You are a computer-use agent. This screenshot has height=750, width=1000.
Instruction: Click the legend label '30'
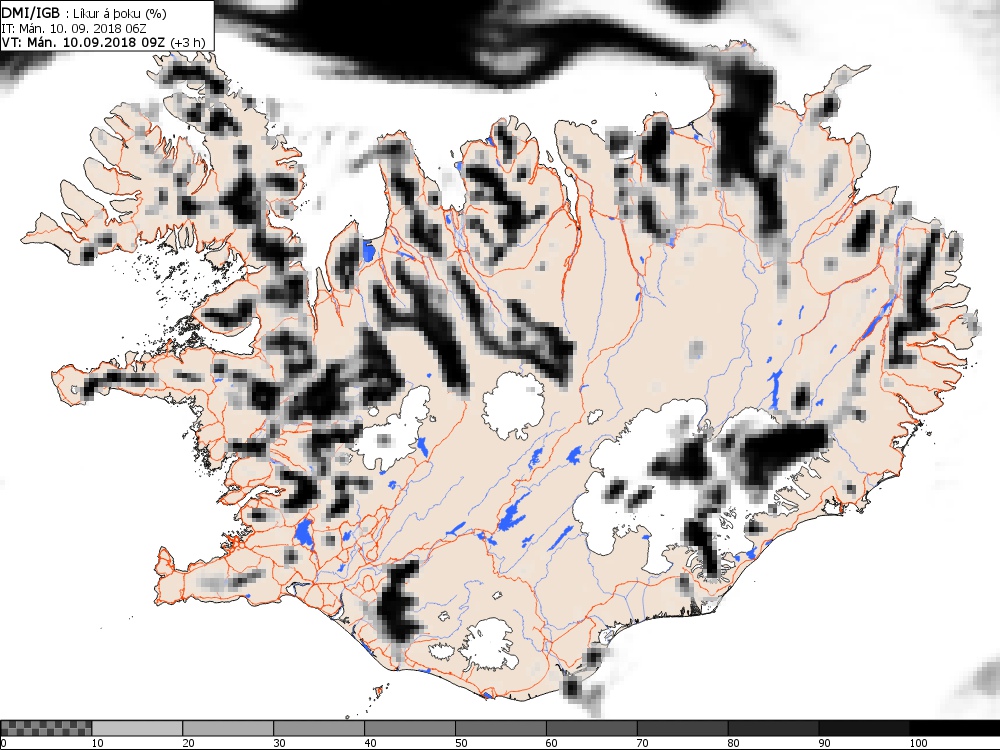click(x=279, y=743)
